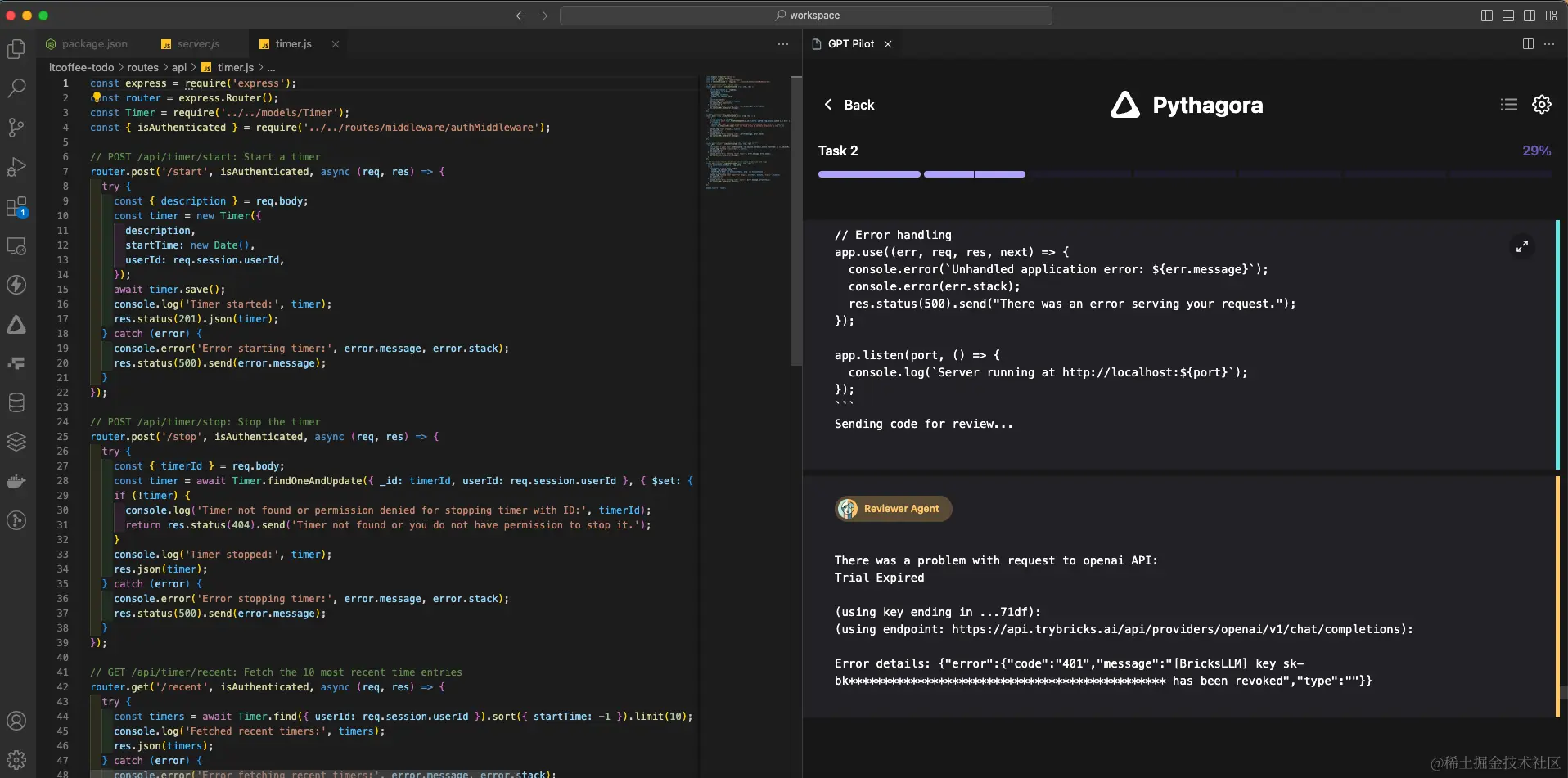Image resolution: width=1568 pixels, height=778 pixels.
Task: Open the api breadcrumb folder
Action: 179,68
